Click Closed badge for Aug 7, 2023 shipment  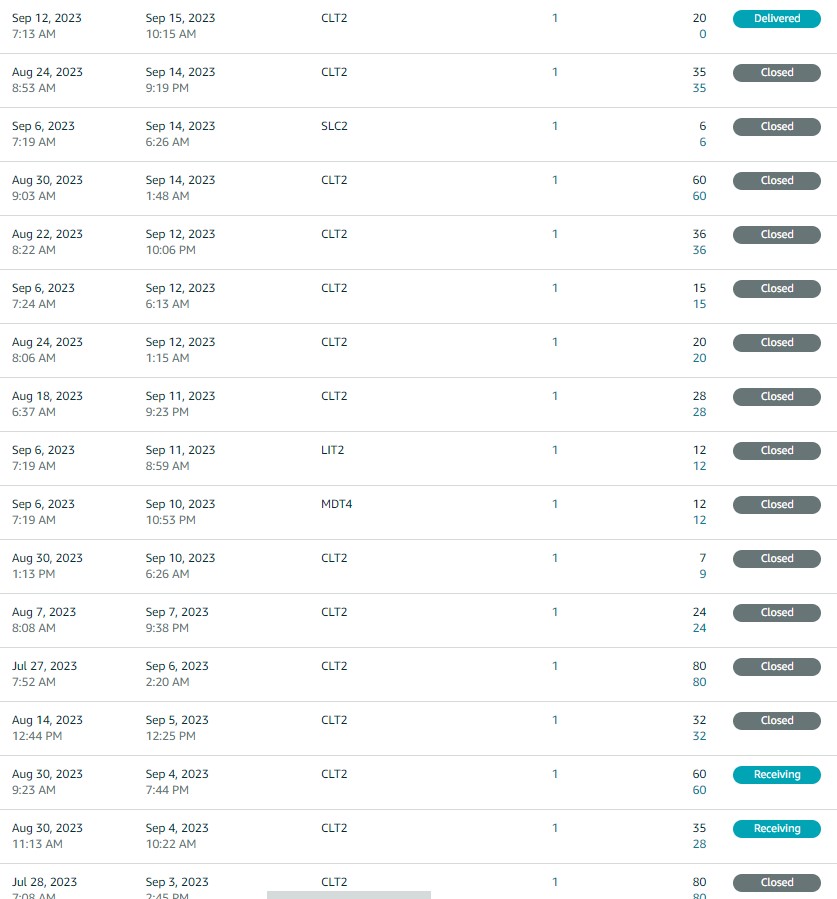(777, 613)
